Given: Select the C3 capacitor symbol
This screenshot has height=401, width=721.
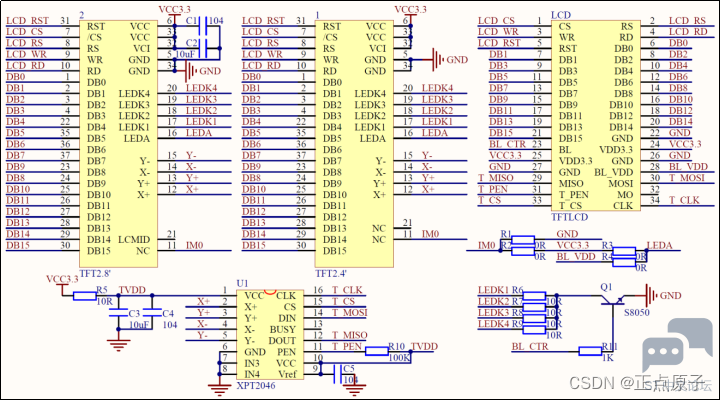Looking at the screenshot, I should coord(118,313).
